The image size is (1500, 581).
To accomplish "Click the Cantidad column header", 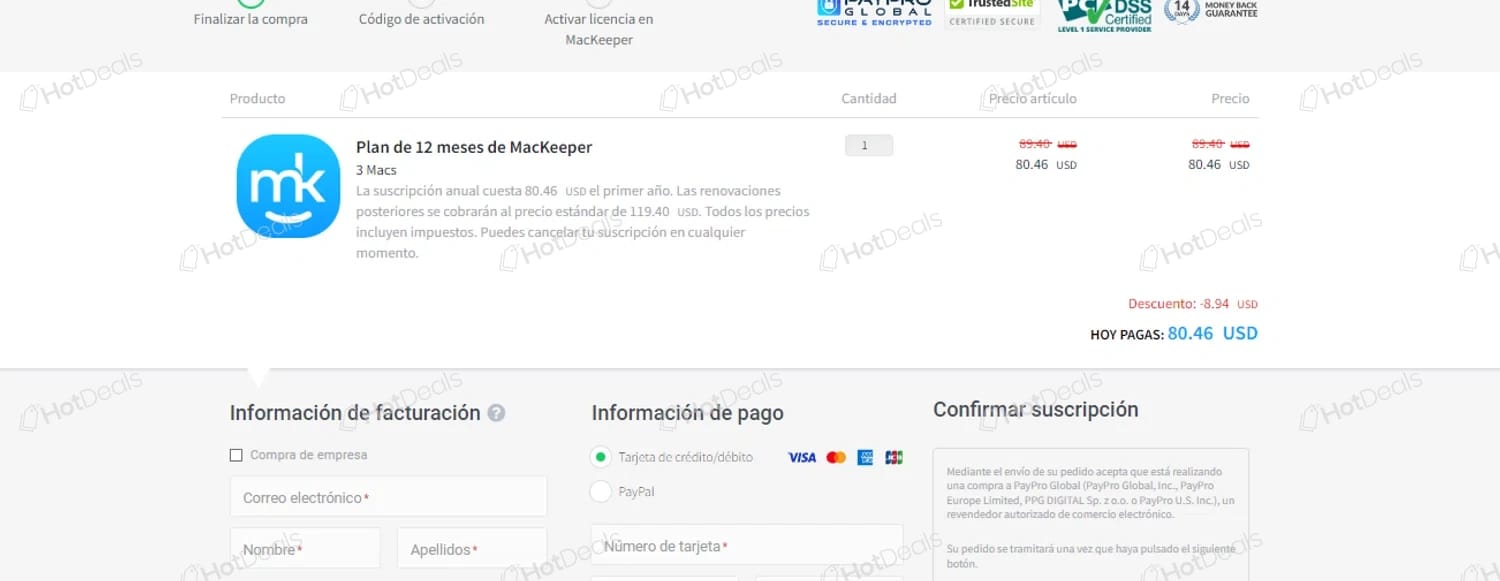I will (x=869, y=98).
